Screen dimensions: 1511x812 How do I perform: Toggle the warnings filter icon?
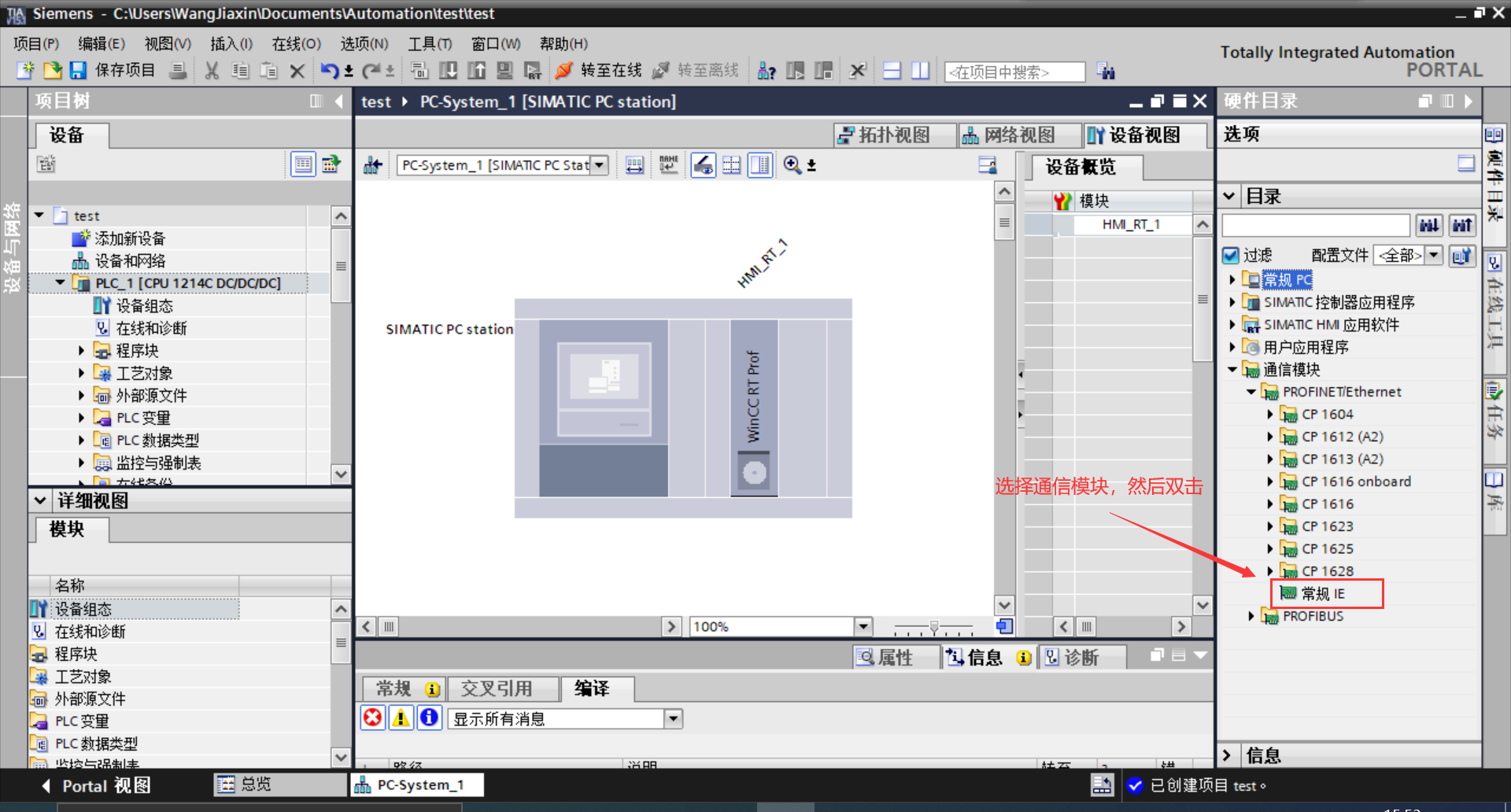pos(401,718)
